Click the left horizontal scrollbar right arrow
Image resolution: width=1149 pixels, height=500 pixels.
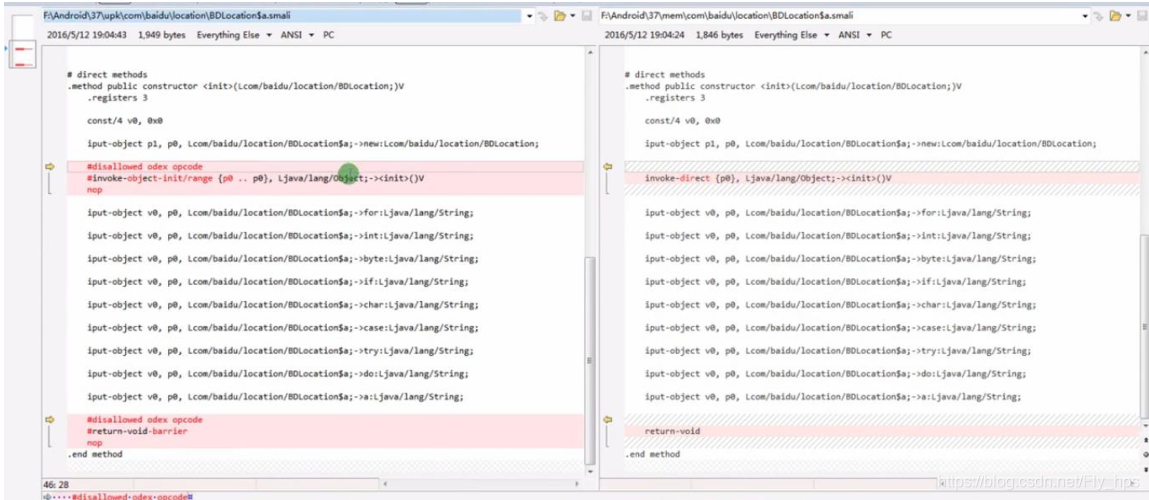(579, 484)
